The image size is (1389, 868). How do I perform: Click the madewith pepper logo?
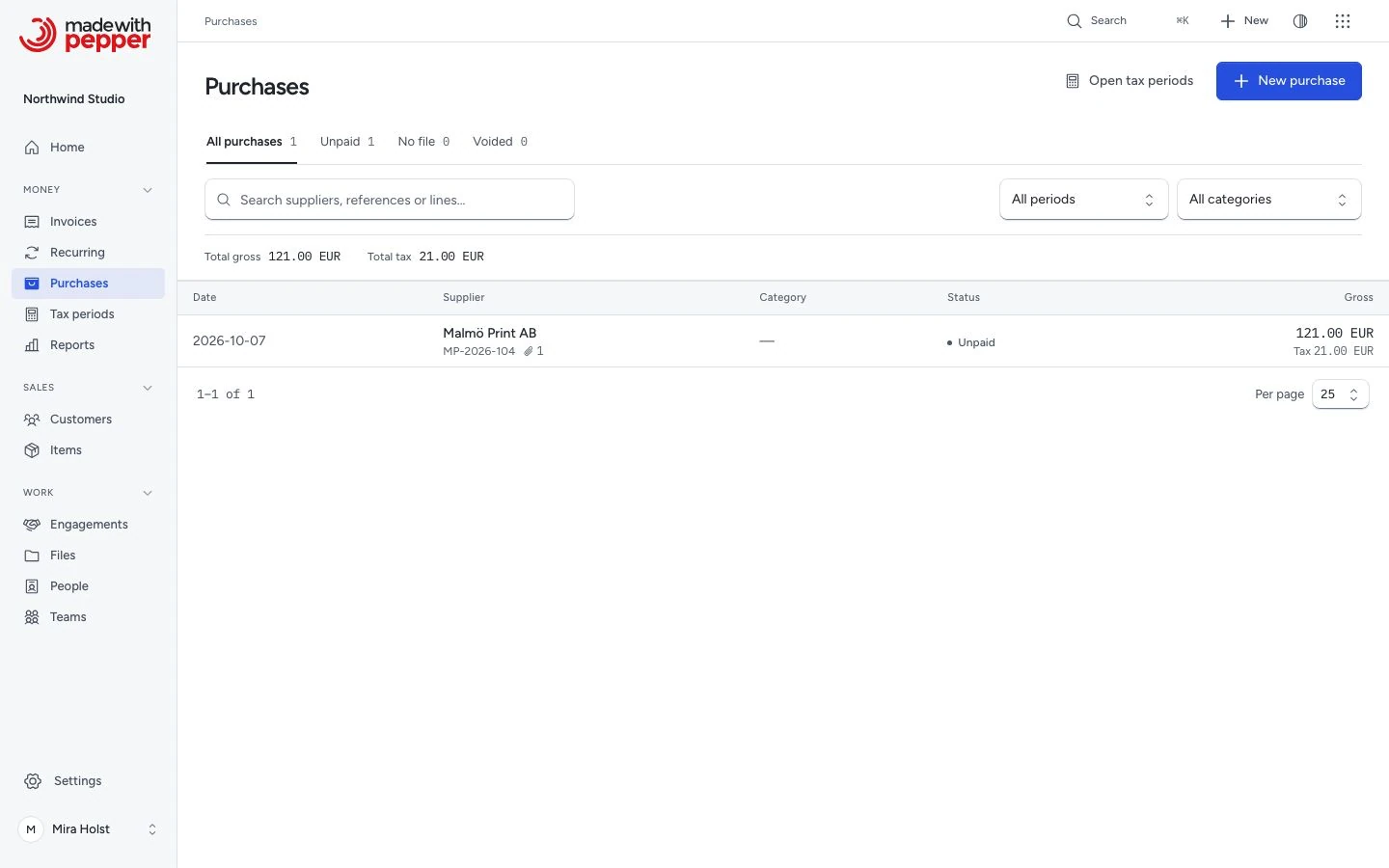tap(85, 34)
